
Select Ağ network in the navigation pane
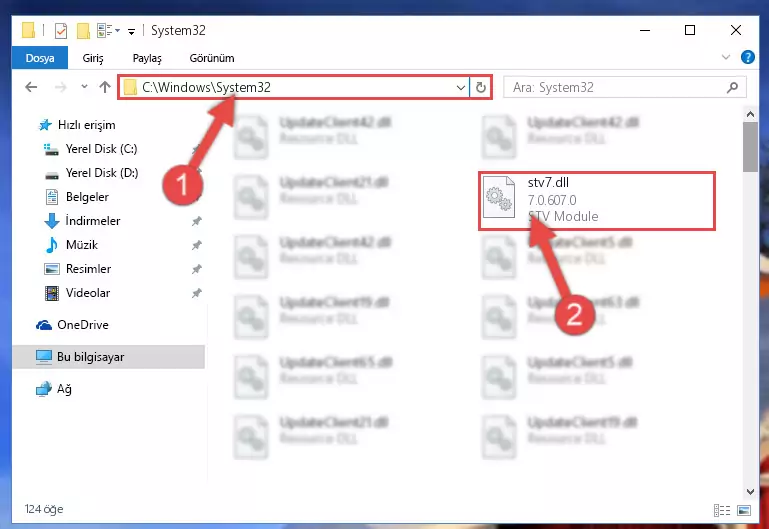(53, 389)
